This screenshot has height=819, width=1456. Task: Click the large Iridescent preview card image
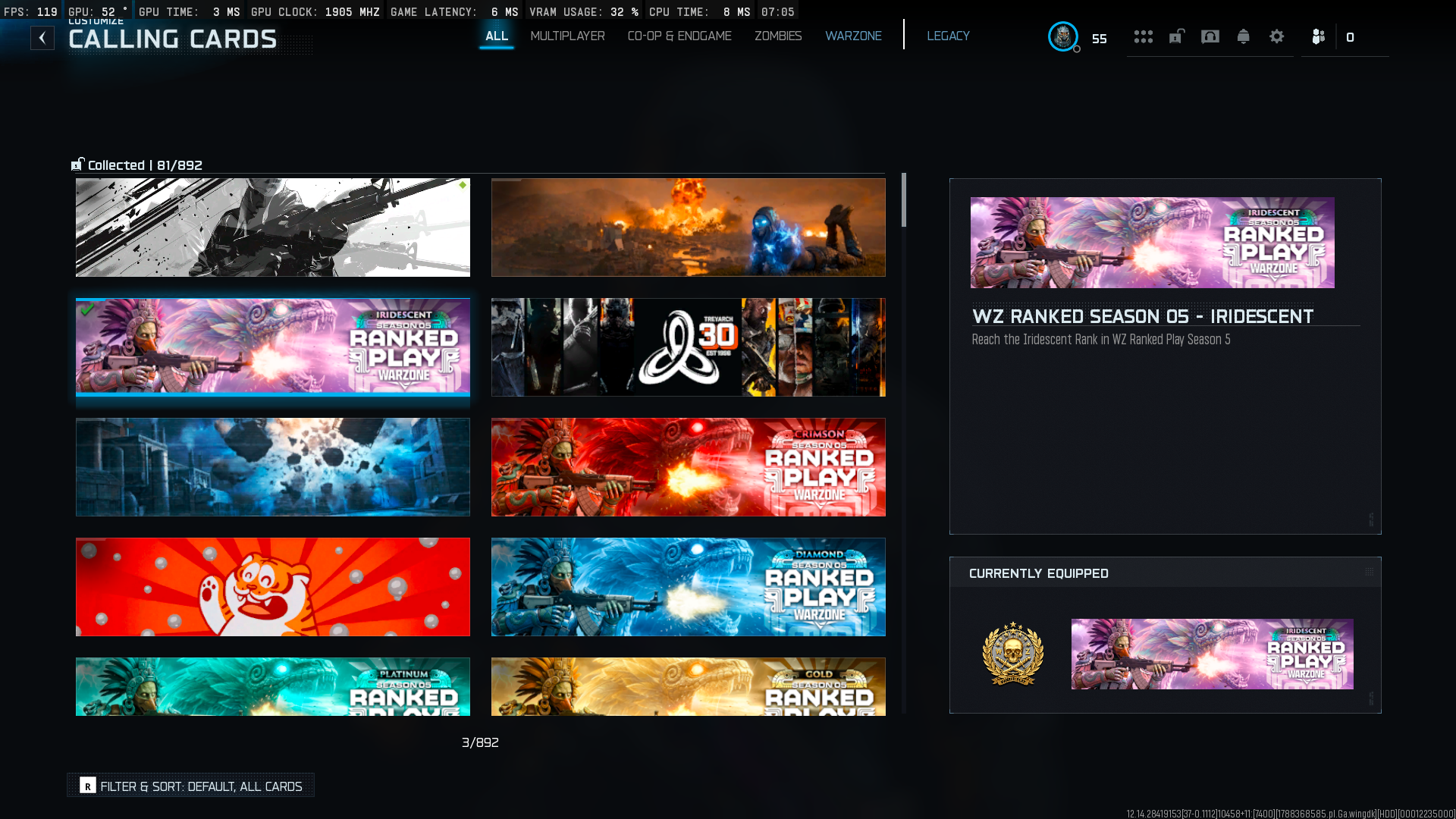tap(1153, 243)
